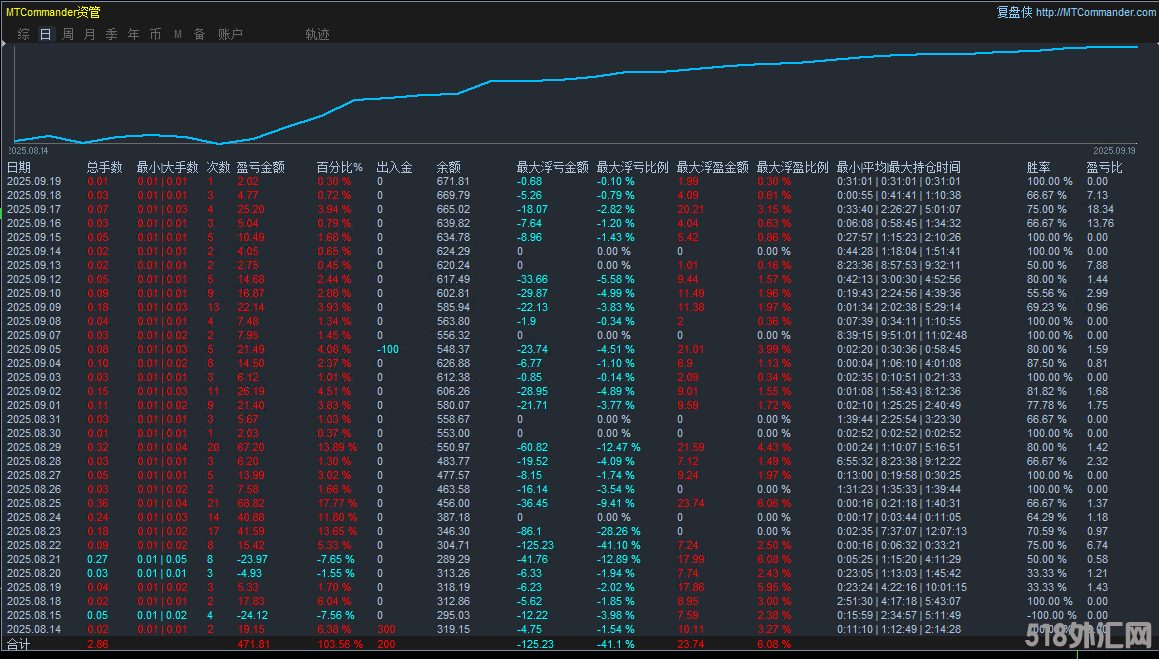1159x659 pixels.
Task: Open the 年 yearly view icon
Action: 133,33
